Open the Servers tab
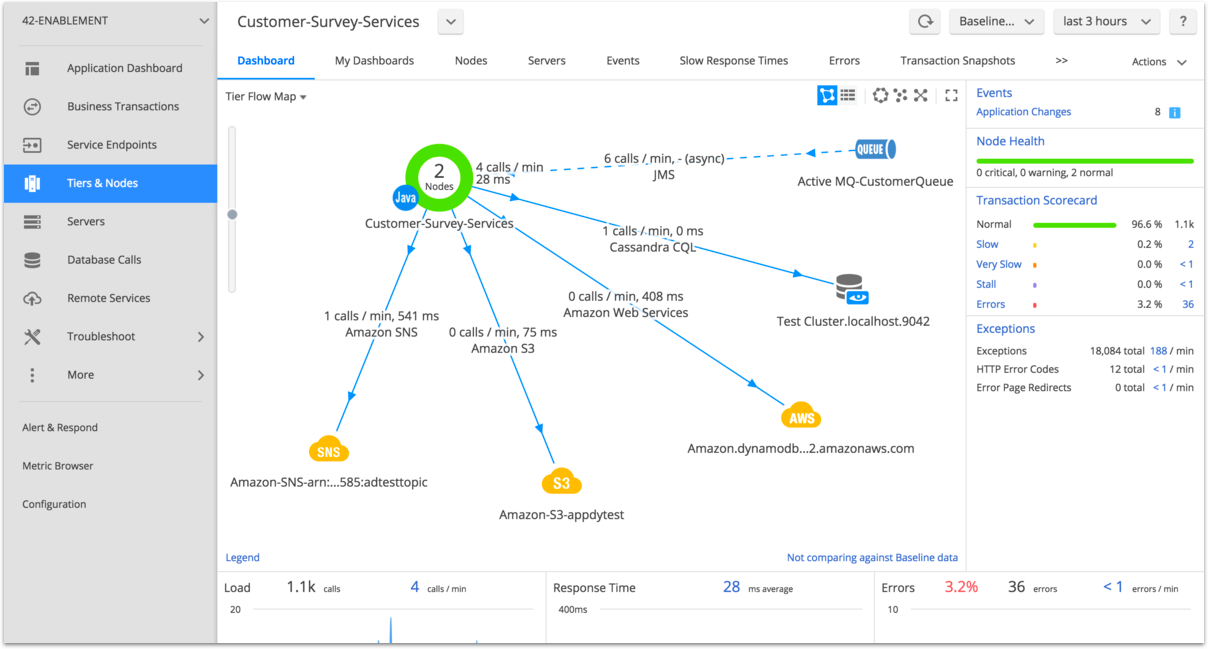Viewport: 1208px width, 649px height. coord(547,61)
